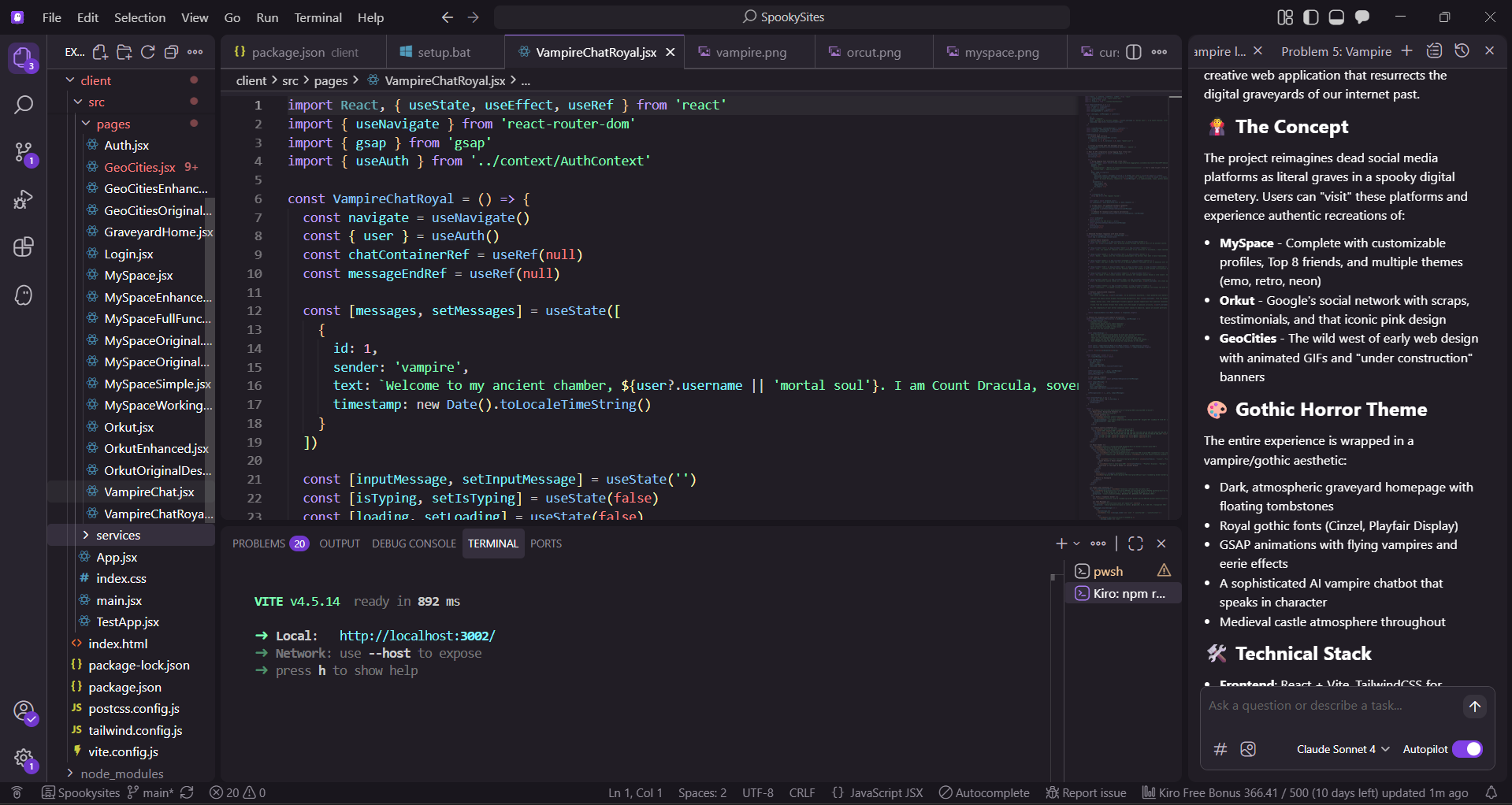1512x805 pixels.
Task: Click the Kiro ghost icon in sidebar
Action: point(24,295)
